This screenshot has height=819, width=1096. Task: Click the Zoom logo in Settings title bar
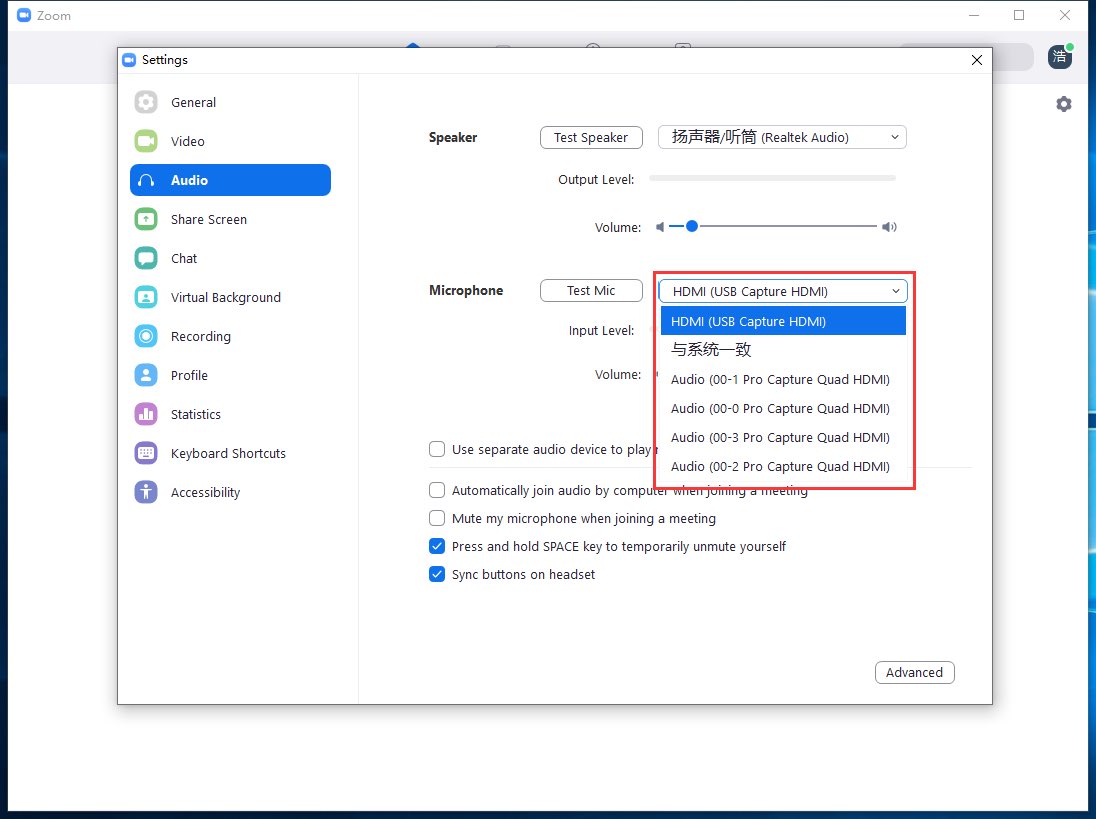129,60
